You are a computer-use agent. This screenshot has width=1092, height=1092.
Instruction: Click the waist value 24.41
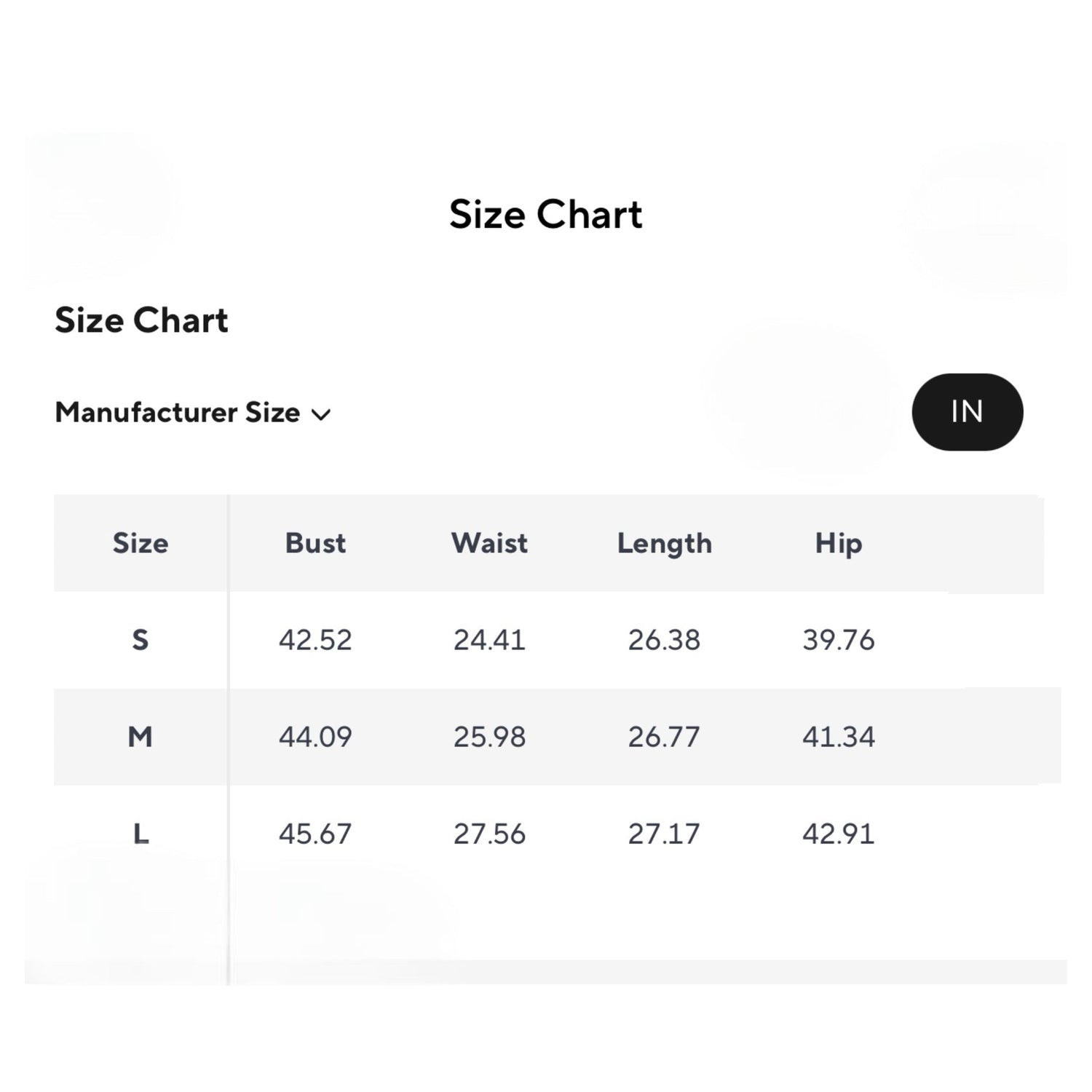point(489,640)
